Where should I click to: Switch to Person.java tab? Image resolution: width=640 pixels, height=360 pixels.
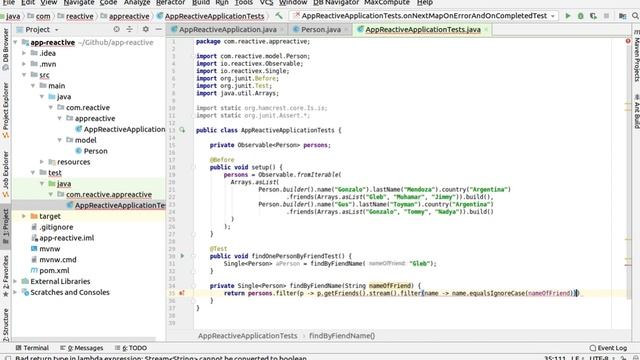pyautogui.click(x=321, y=29)
